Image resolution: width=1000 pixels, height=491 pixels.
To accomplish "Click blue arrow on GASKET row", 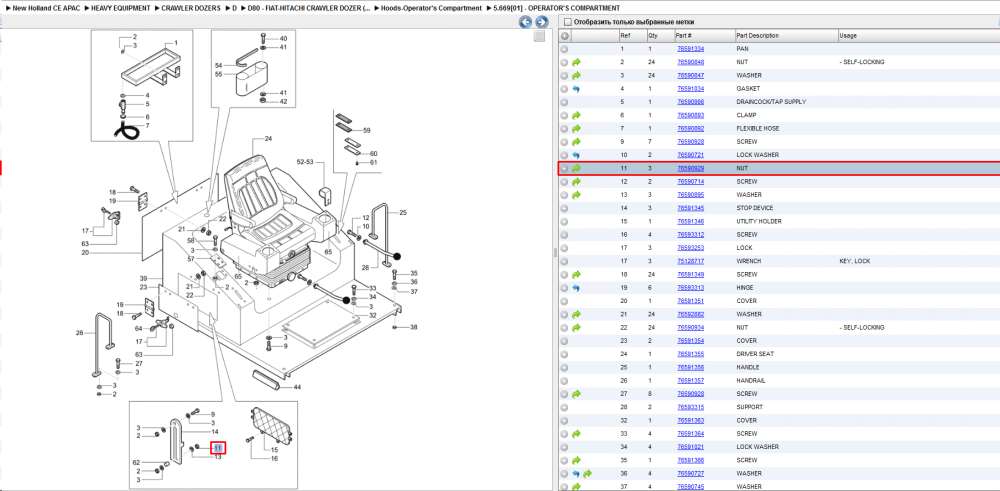I will pyautogui.click(x=576, y=89).
